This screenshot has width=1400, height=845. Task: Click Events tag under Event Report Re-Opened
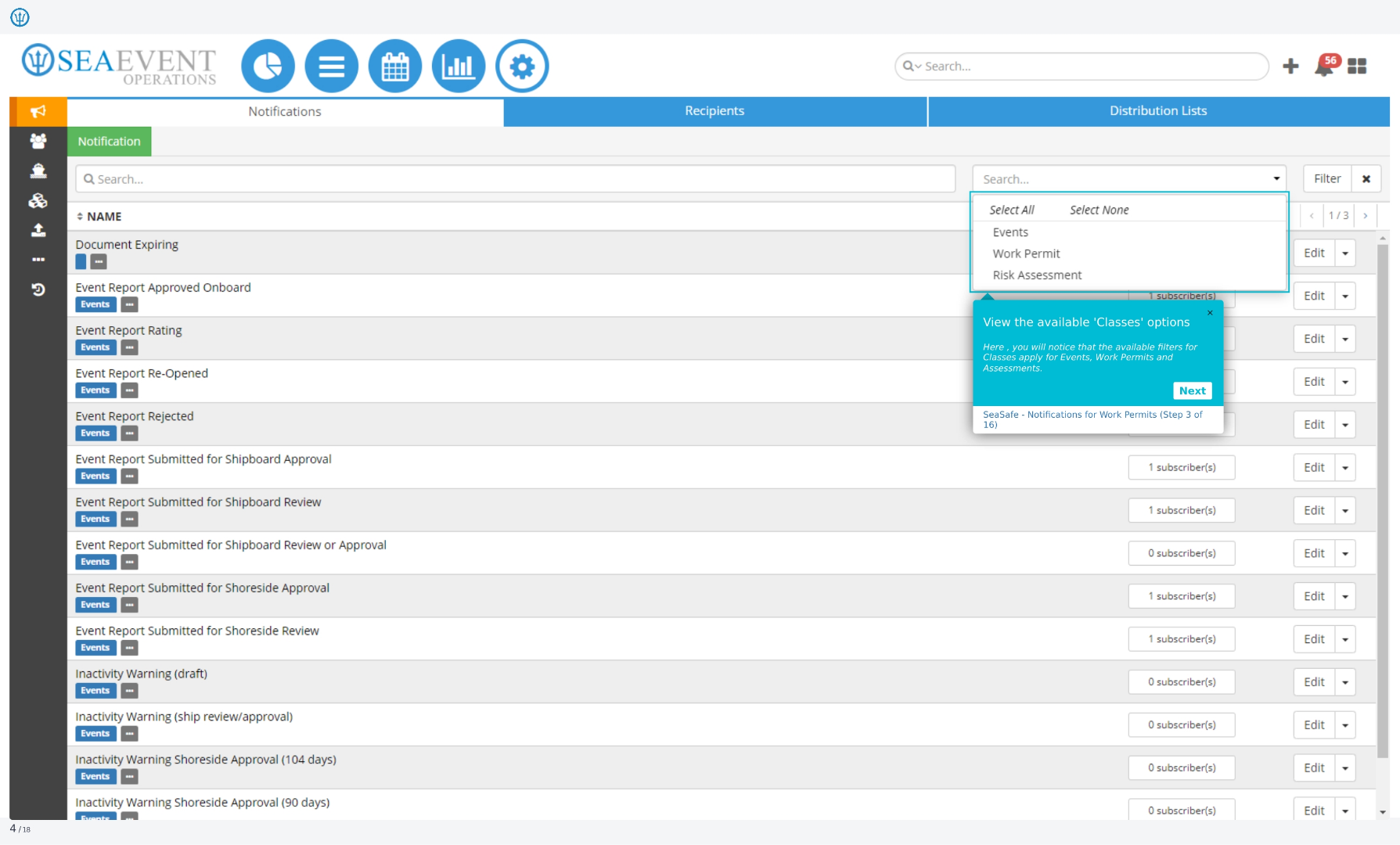[95, 390]
